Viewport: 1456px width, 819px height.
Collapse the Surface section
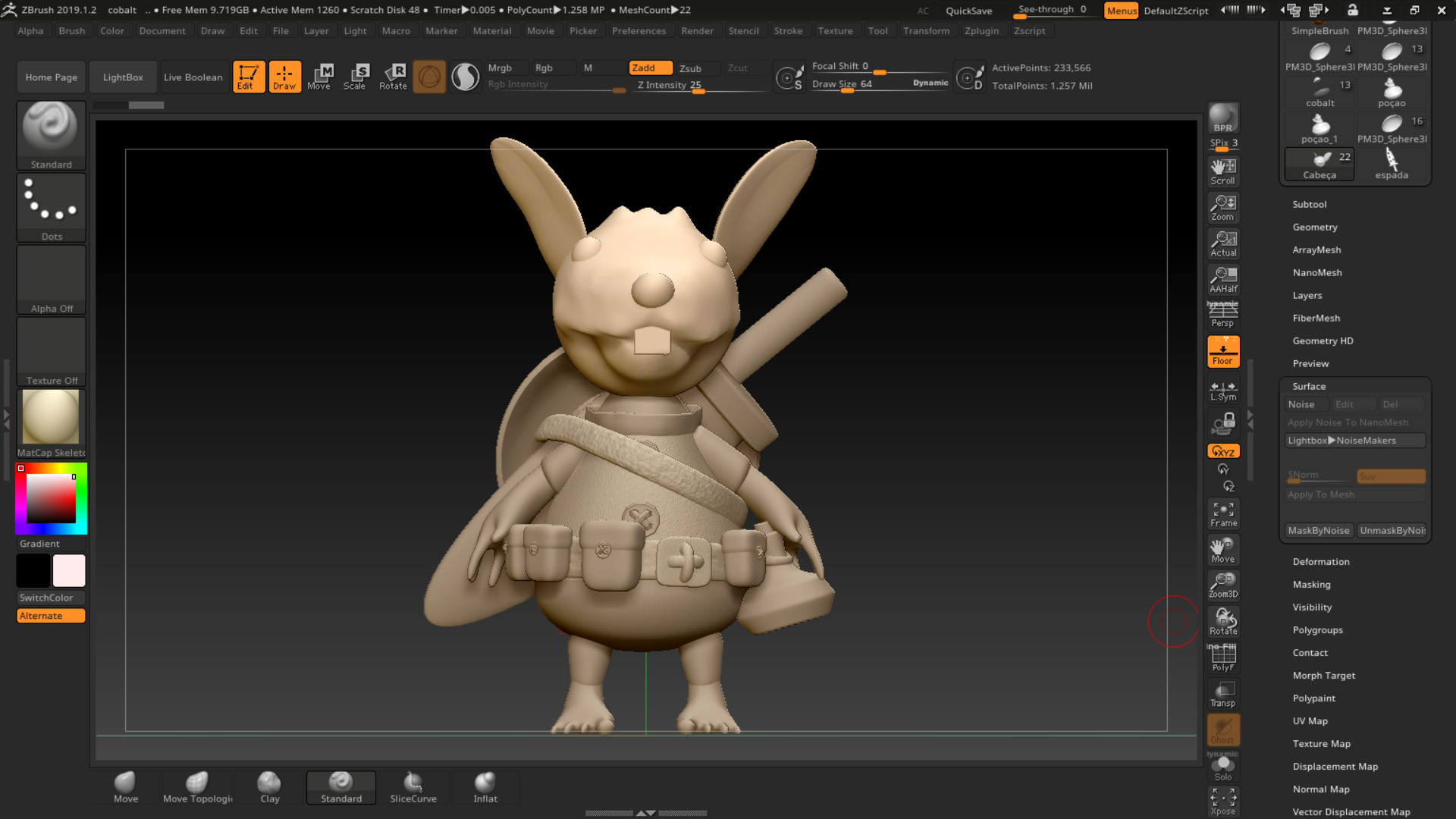(x=1310, y=387)
